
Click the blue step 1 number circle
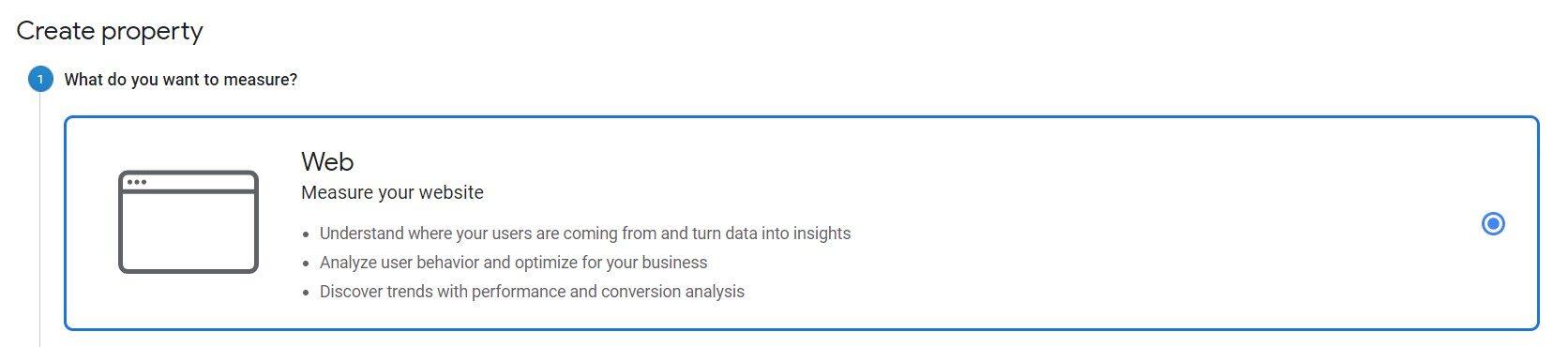[x=40, y=79]
